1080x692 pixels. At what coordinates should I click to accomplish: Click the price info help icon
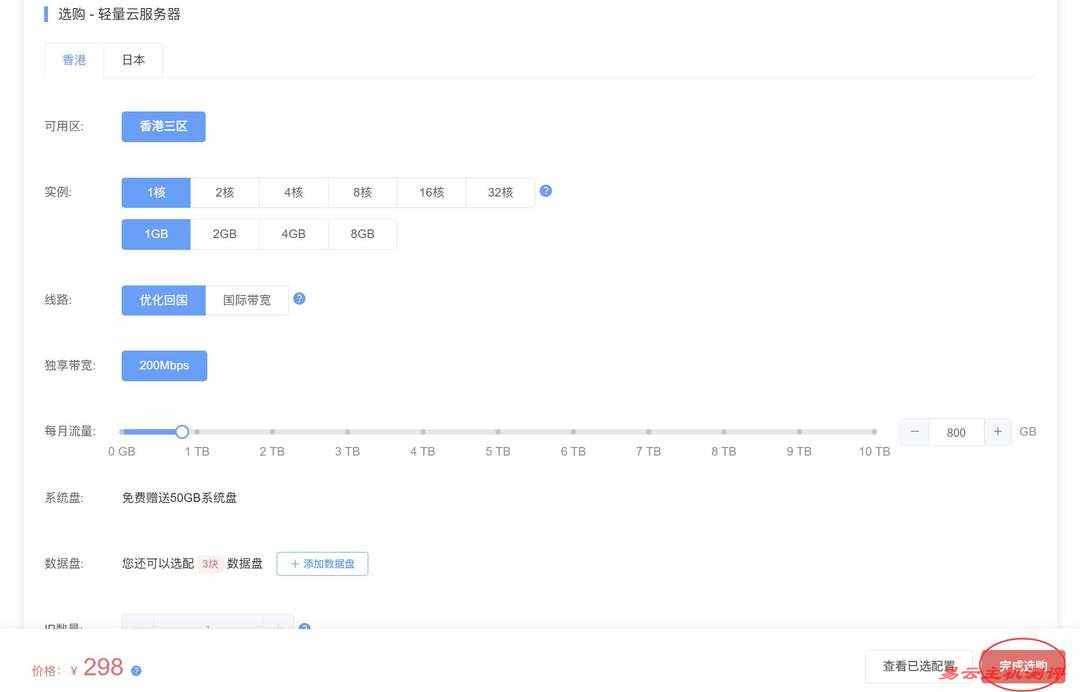point(136,671)
